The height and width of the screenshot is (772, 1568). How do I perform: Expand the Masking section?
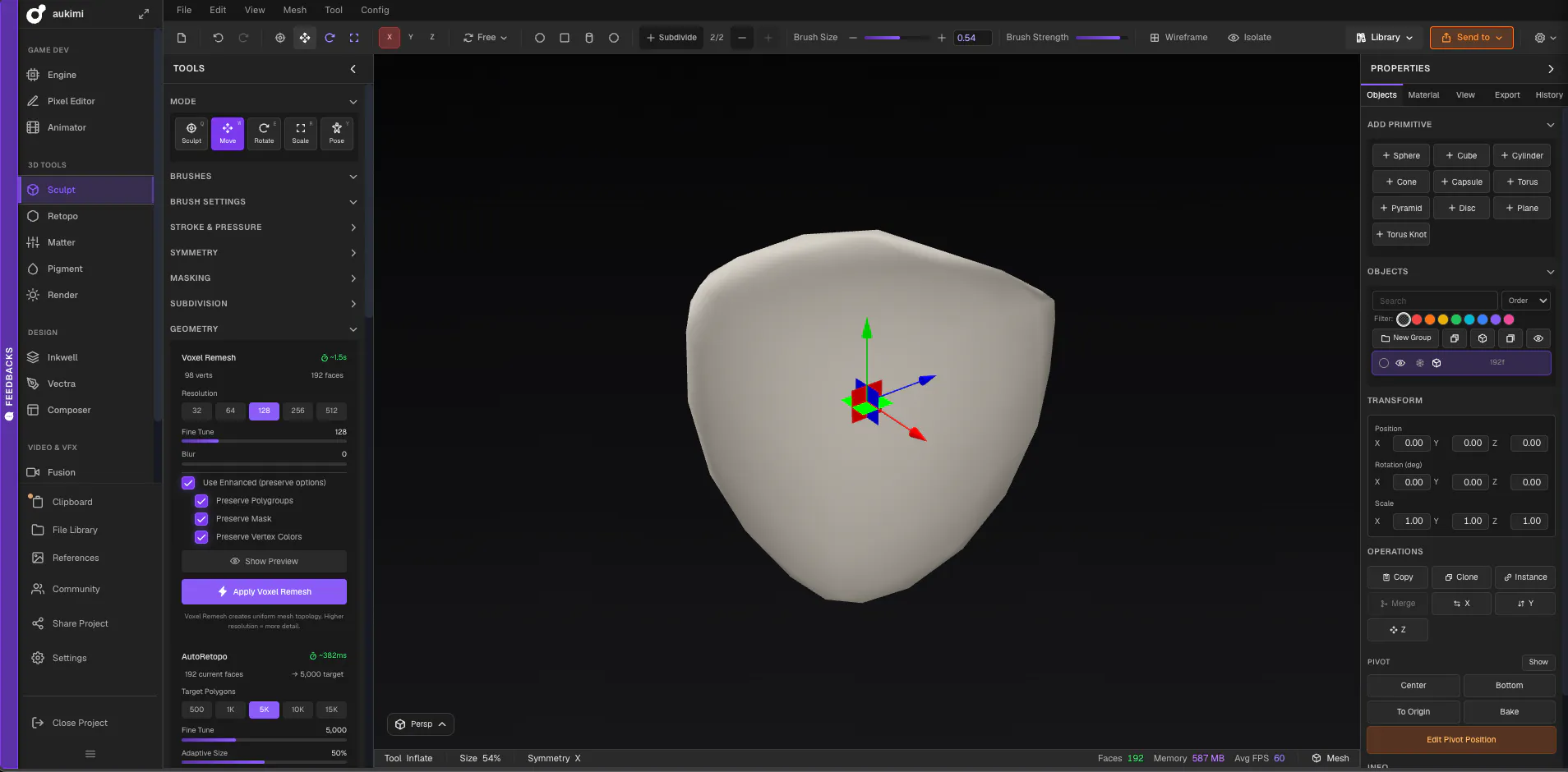pyautogui.click(x=264, y=278)
